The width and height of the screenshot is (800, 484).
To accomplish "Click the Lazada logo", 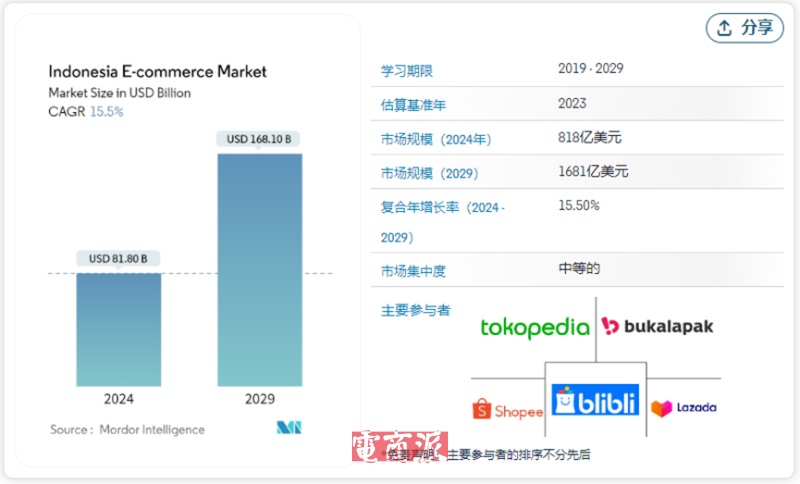I will click(684, 408).
